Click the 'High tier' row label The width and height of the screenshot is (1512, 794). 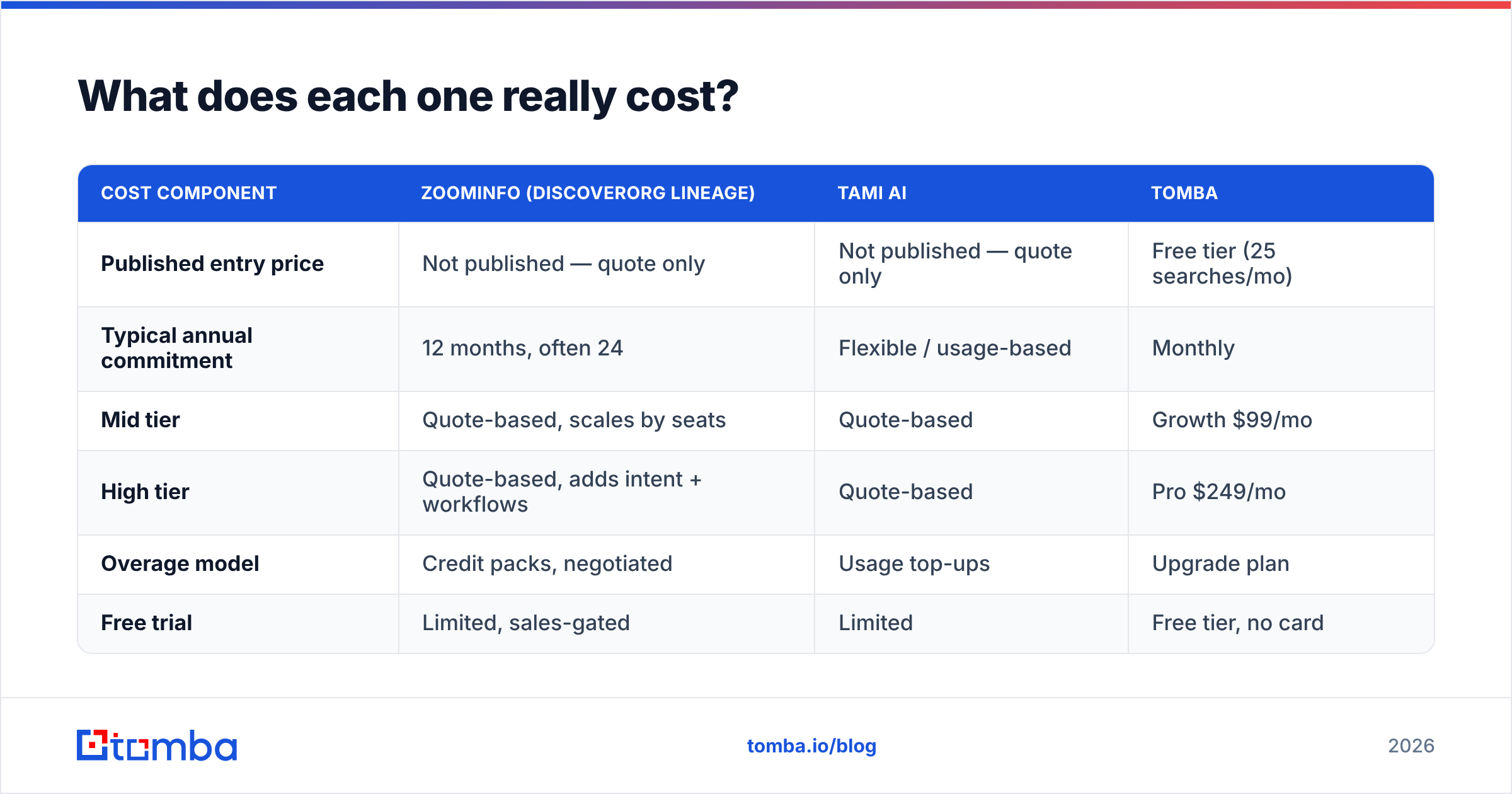pyautogui.click(x=145, y=492)
